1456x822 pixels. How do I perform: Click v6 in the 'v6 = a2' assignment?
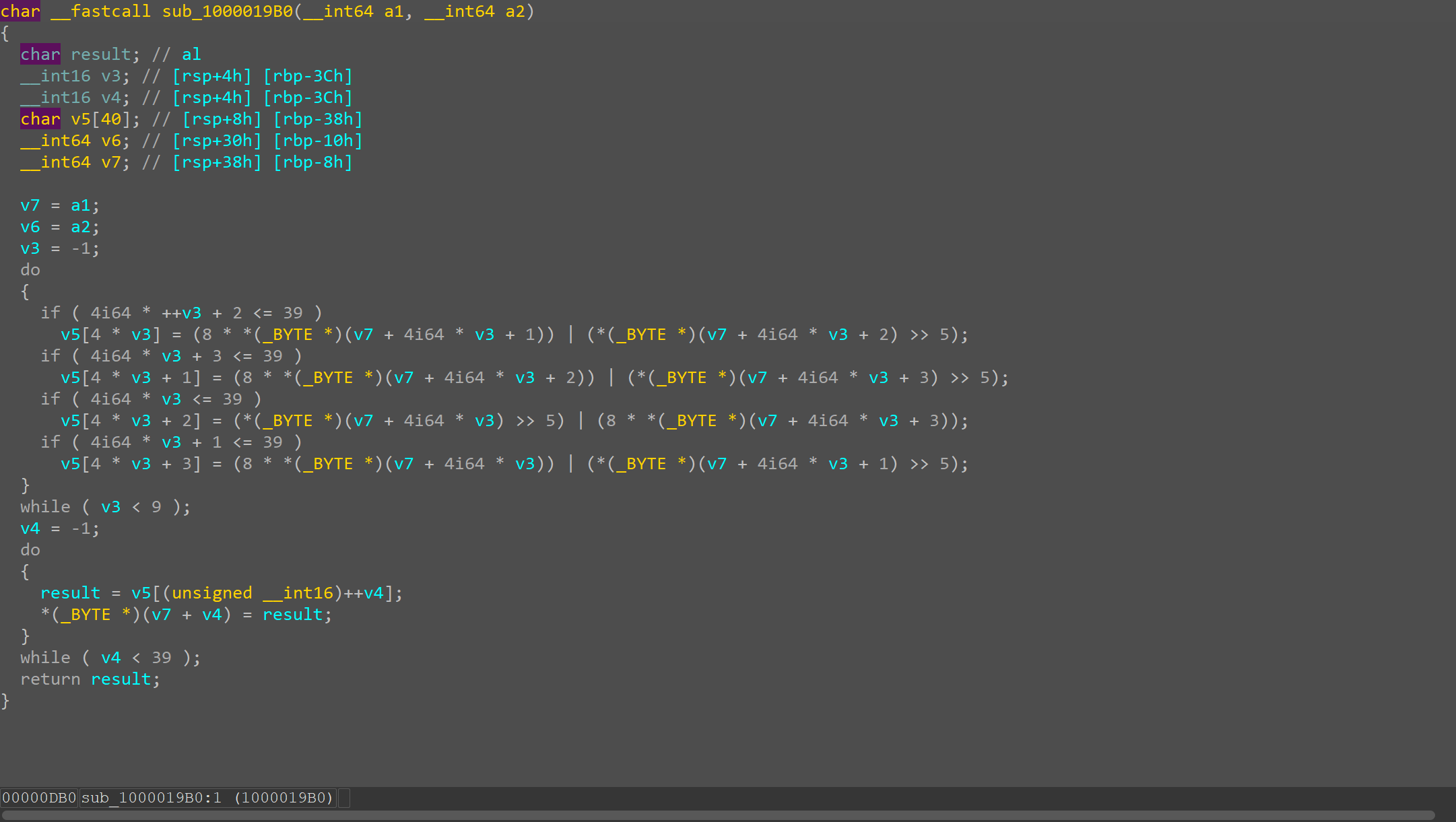30,227
